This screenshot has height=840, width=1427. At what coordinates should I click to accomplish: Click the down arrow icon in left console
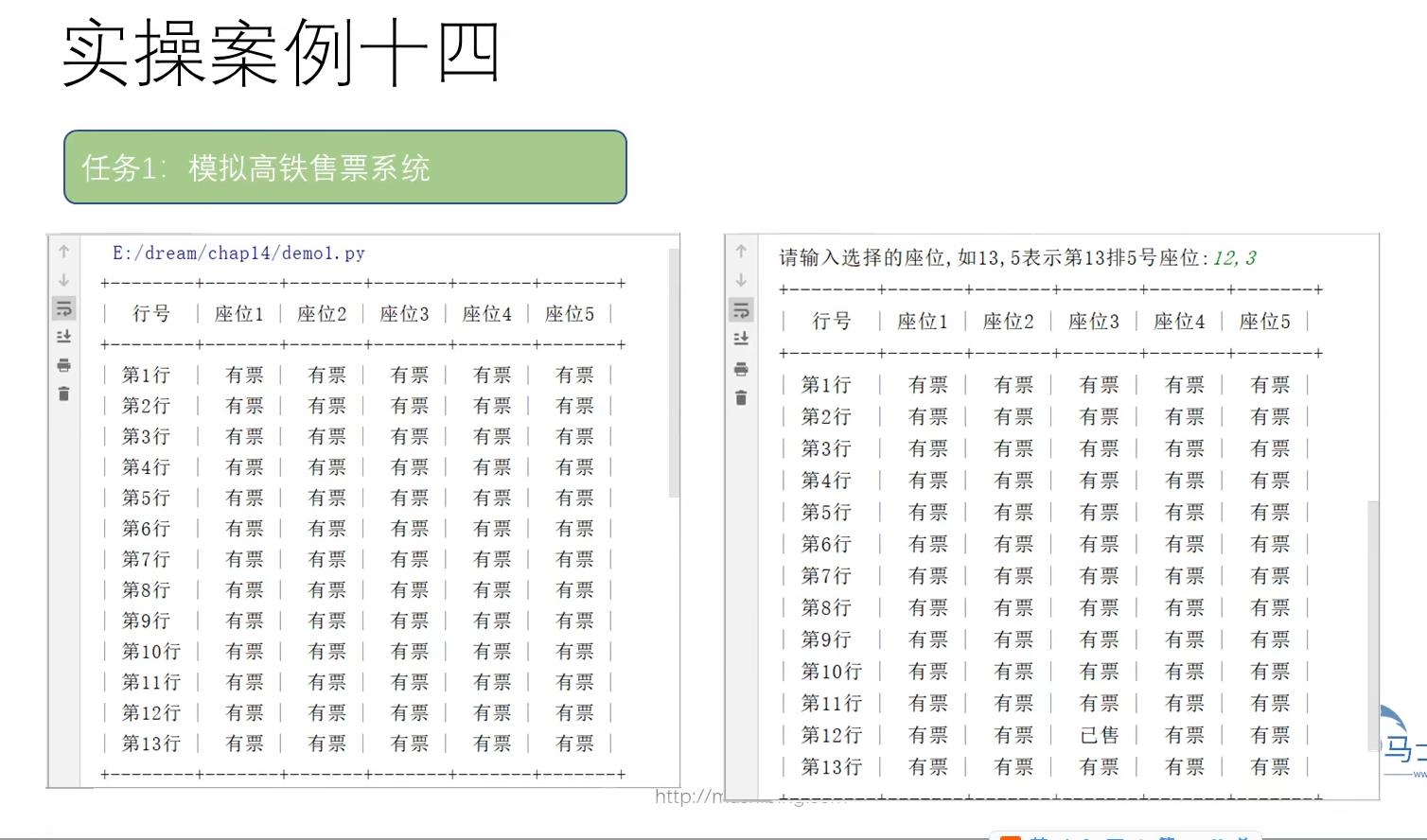pos(63,280)
